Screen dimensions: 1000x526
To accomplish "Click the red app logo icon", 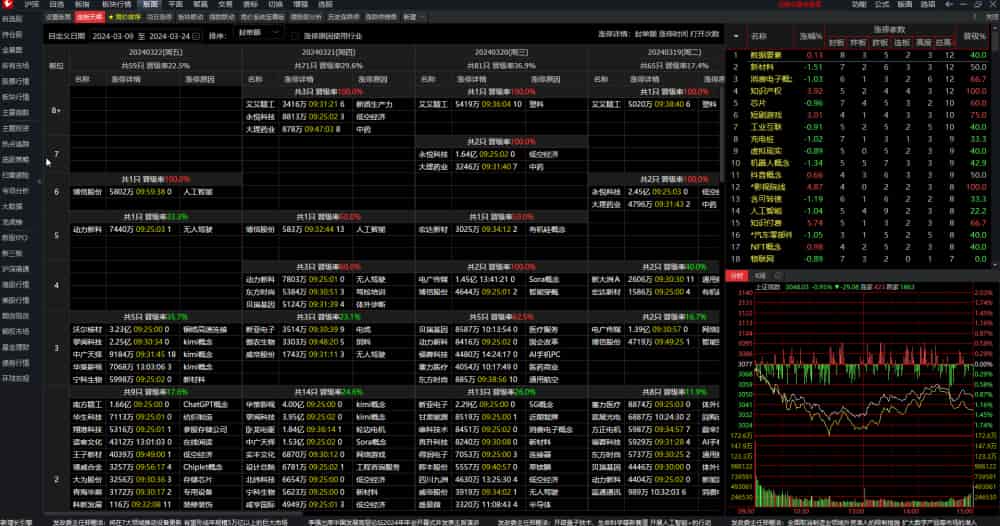I will tap(8, 4).
